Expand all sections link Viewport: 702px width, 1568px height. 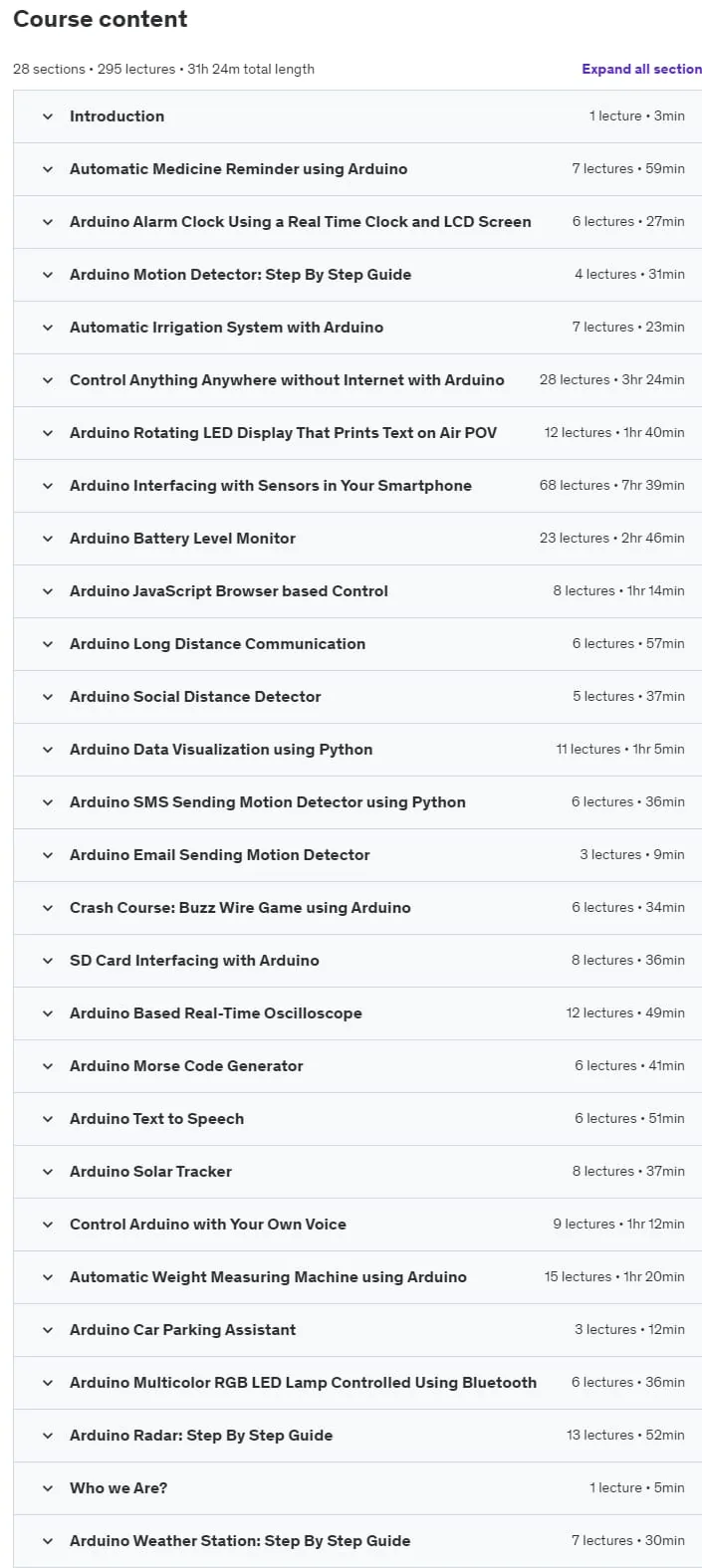[641, 69]
